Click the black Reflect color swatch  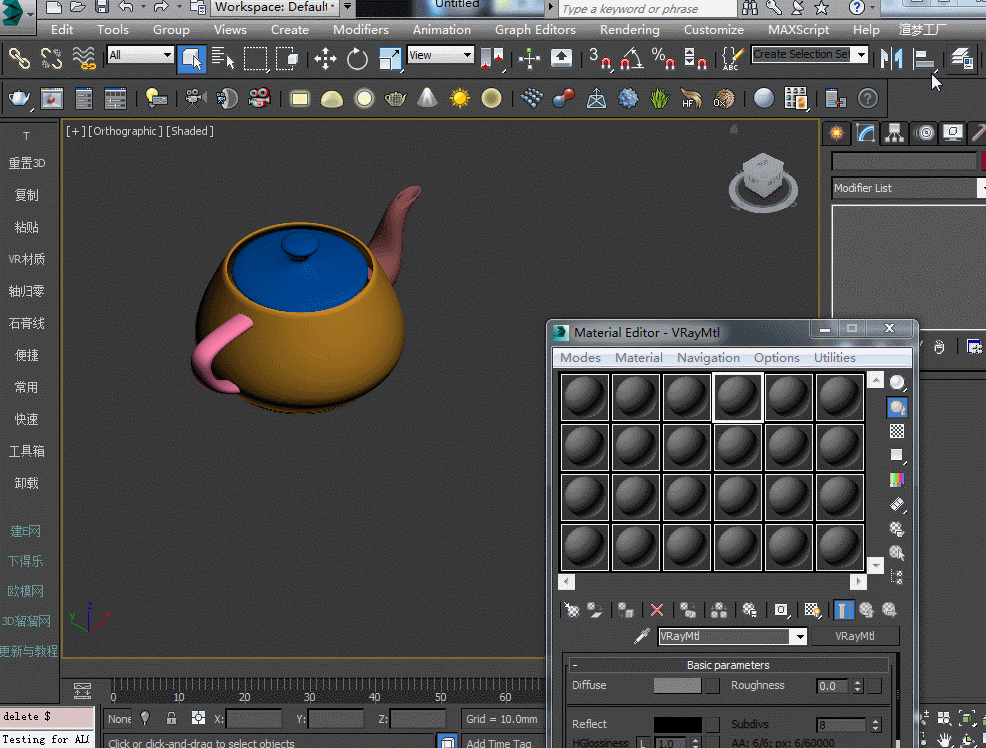(677, 724)
